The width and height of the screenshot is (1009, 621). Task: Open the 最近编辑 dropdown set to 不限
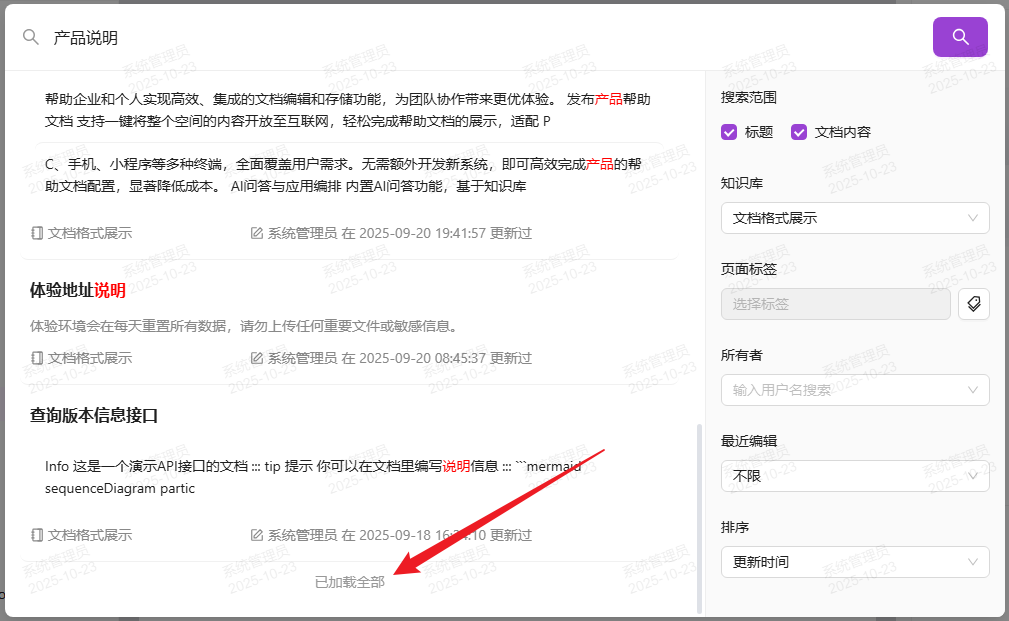tap(855, 476)
